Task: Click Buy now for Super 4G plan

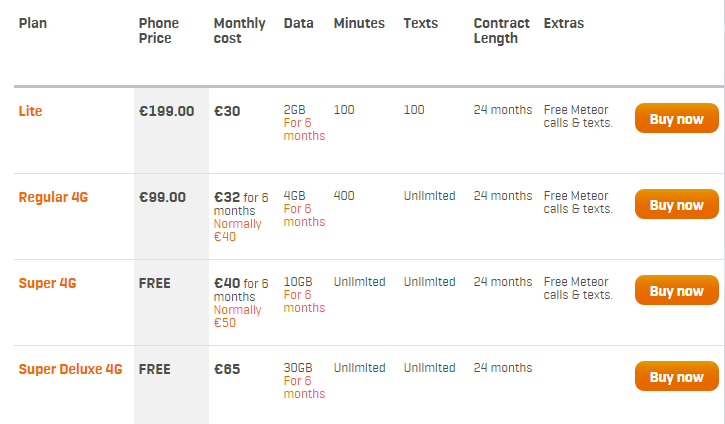Action: [x=676, y=290]
